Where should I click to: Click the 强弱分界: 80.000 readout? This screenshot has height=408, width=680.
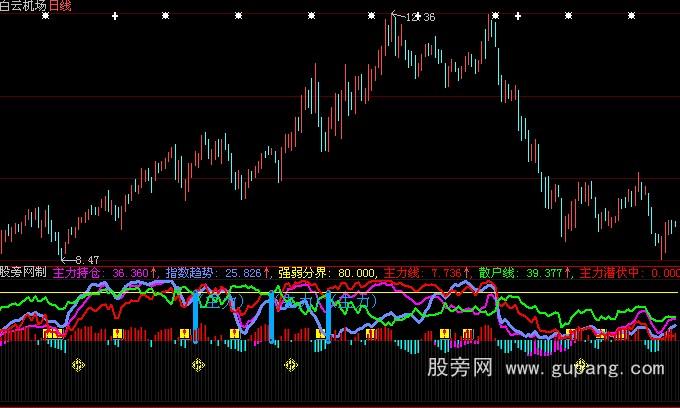coord(326,273)
